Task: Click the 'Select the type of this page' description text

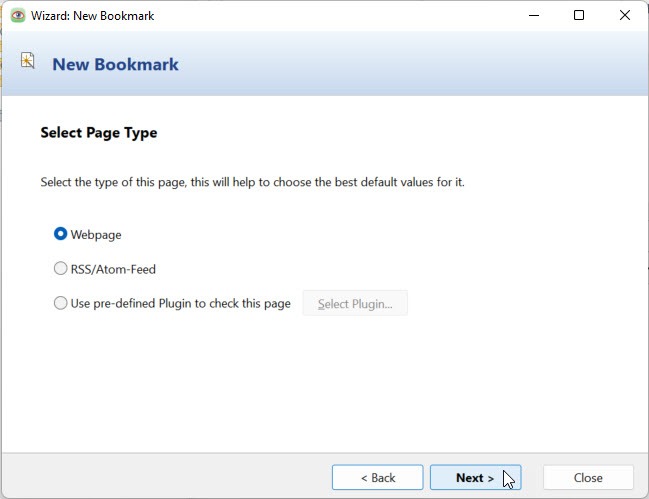Action: [252, 182]
